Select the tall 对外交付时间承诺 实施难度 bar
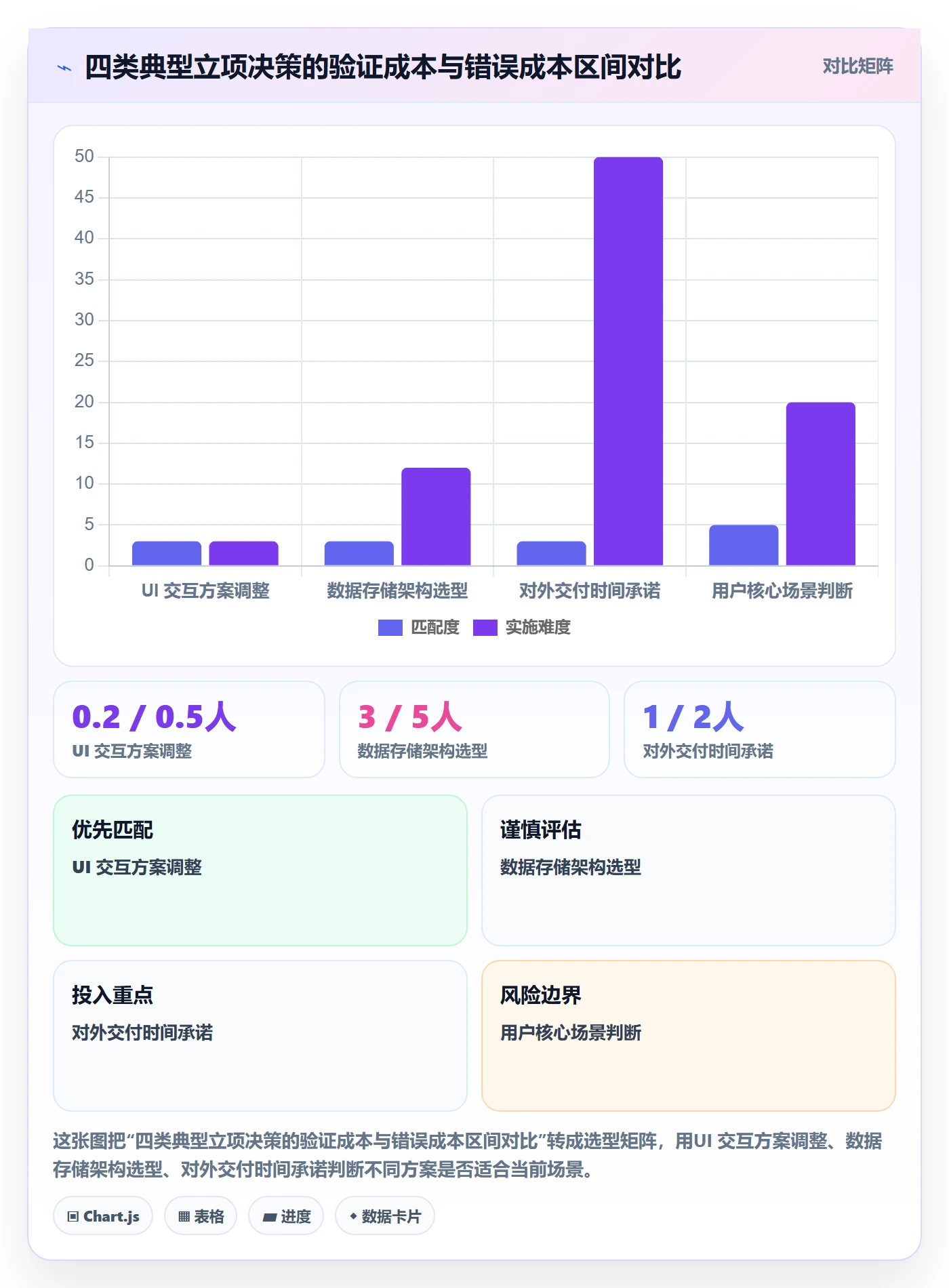949x1288 pixels. tap(628, 361)
